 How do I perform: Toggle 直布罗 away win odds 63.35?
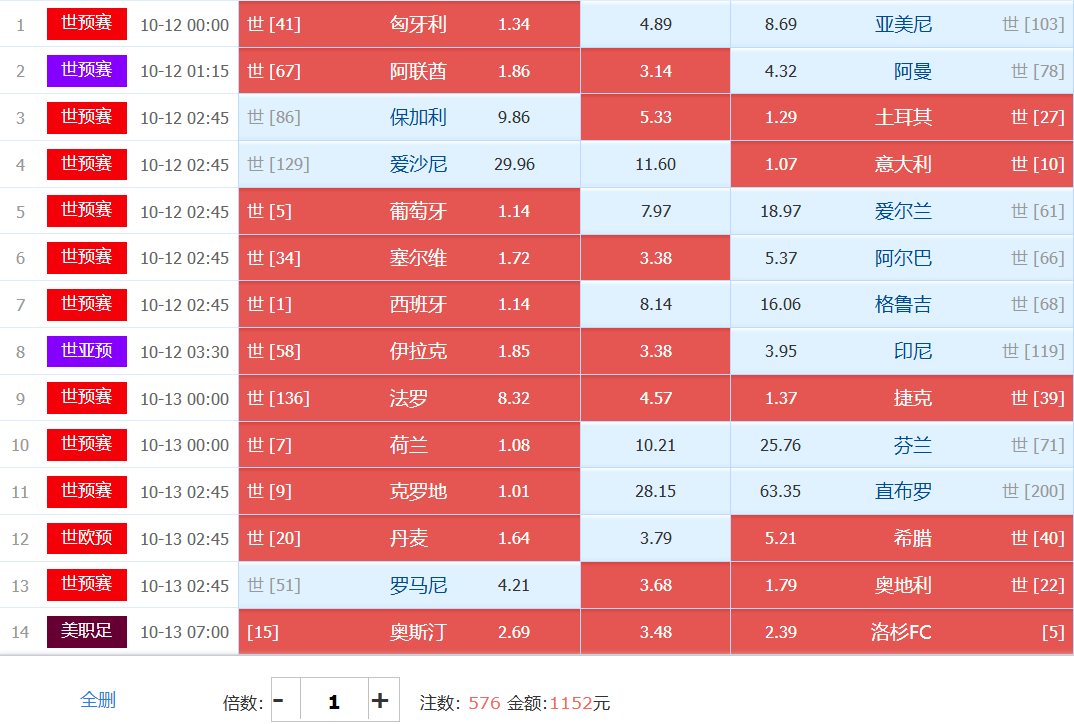pos(780,492)
